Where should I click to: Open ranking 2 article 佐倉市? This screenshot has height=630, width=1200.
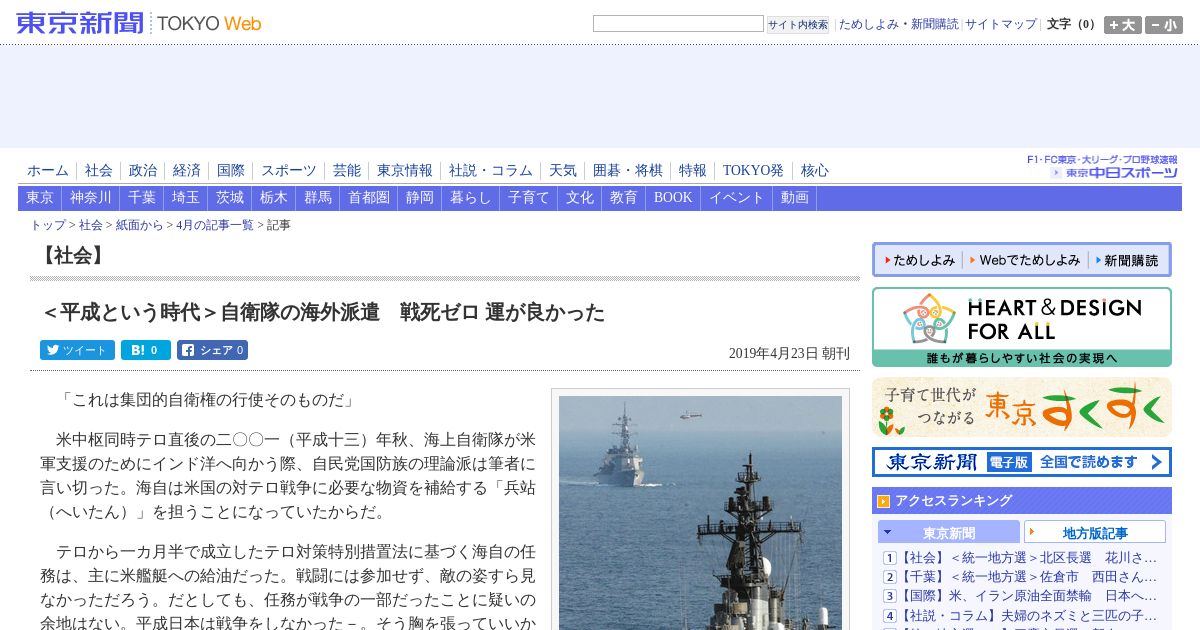(1028, 577)
